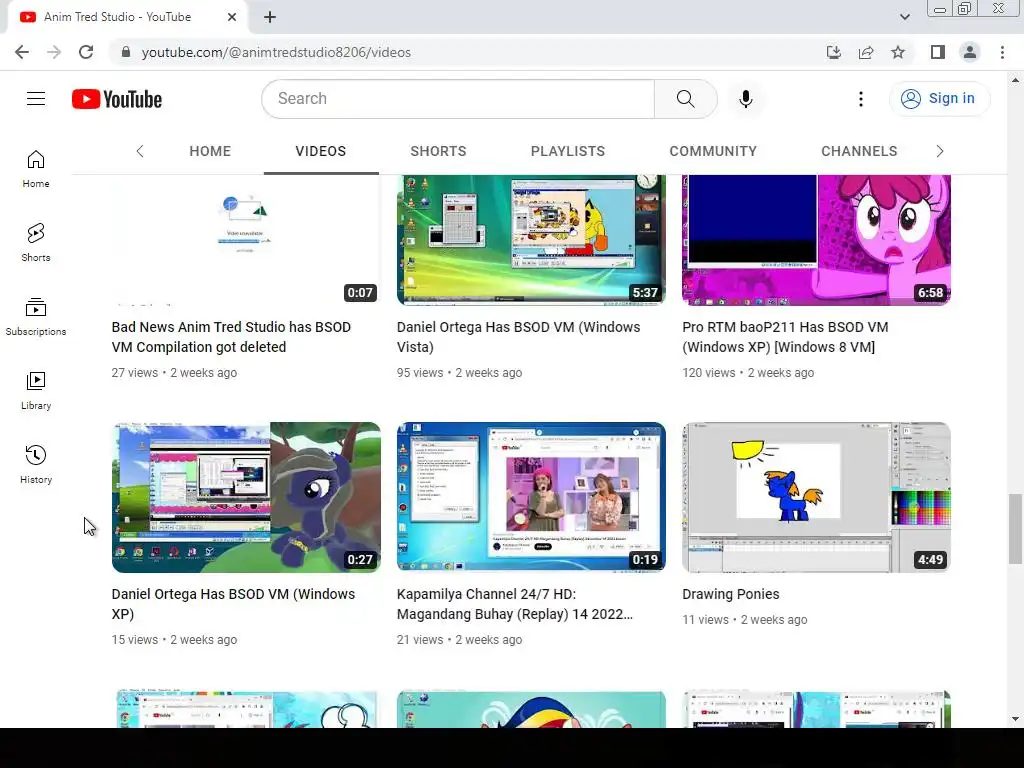Open YouTube settings three-dot menu
Screen dimensions: 1024x768
click(861, 99)
